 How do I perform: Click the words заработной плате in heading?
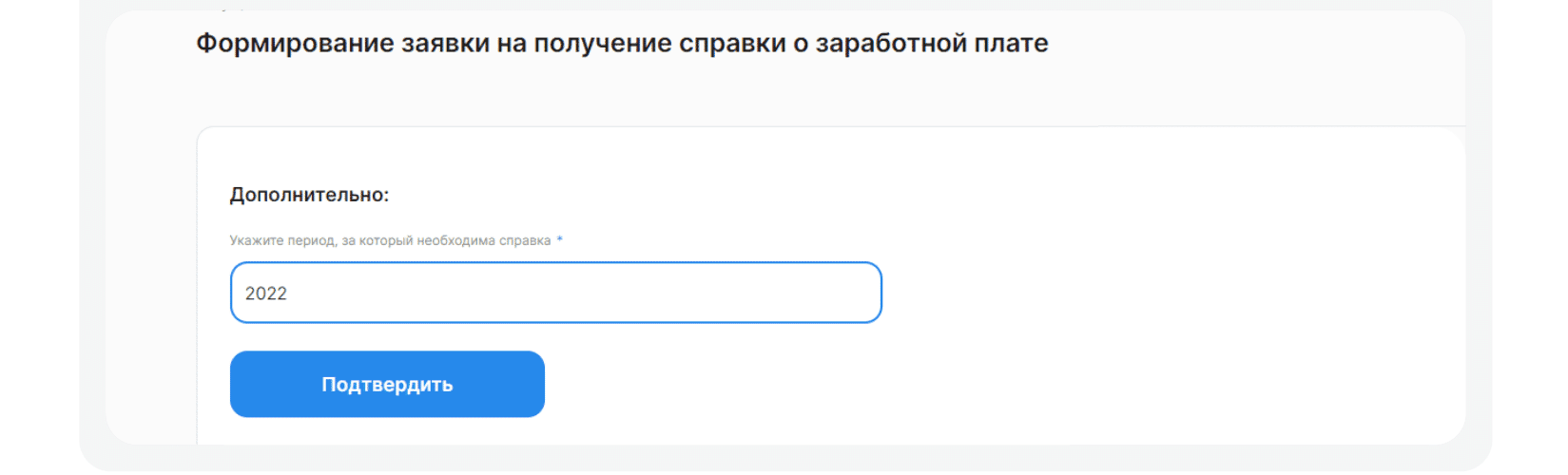932,43
